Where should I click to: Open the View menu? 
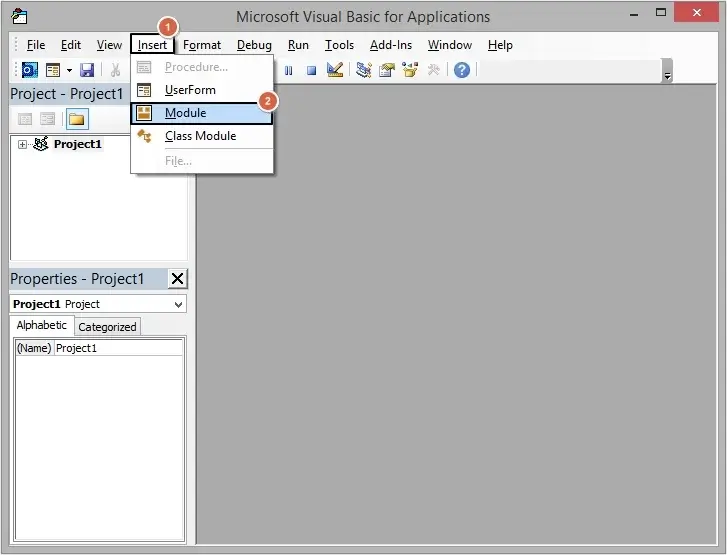(109, 45)
